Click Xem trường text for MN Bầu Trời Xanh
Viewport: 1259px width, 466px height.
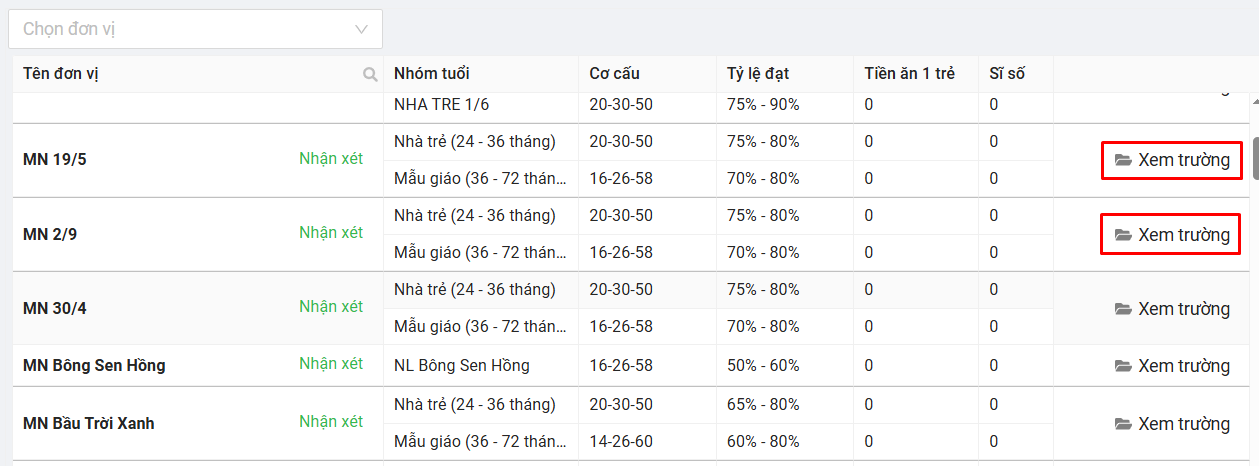pyautogui.click(x=1184, y=424)
